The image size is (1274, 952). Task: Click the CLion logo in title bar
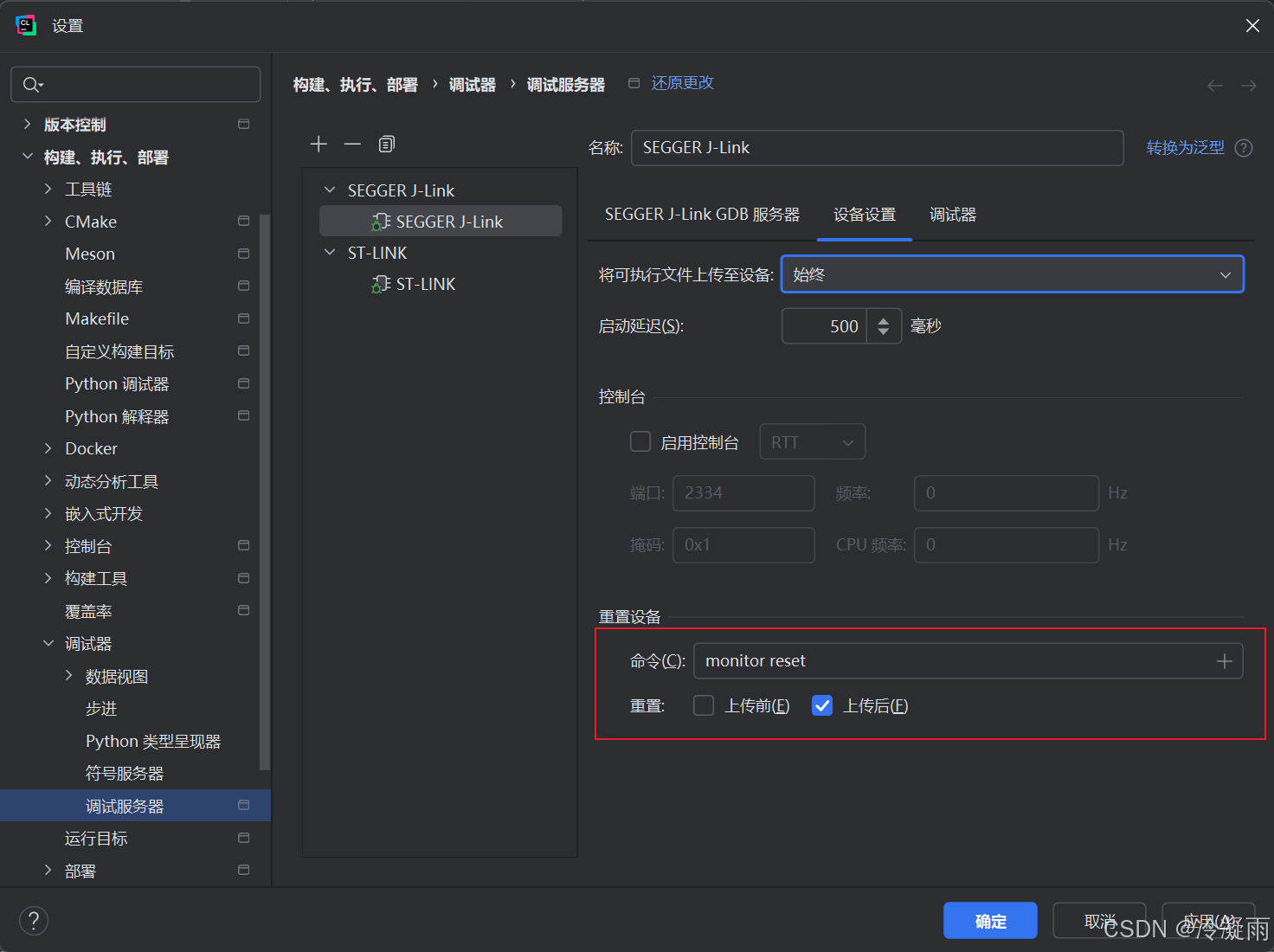(26, 25)
